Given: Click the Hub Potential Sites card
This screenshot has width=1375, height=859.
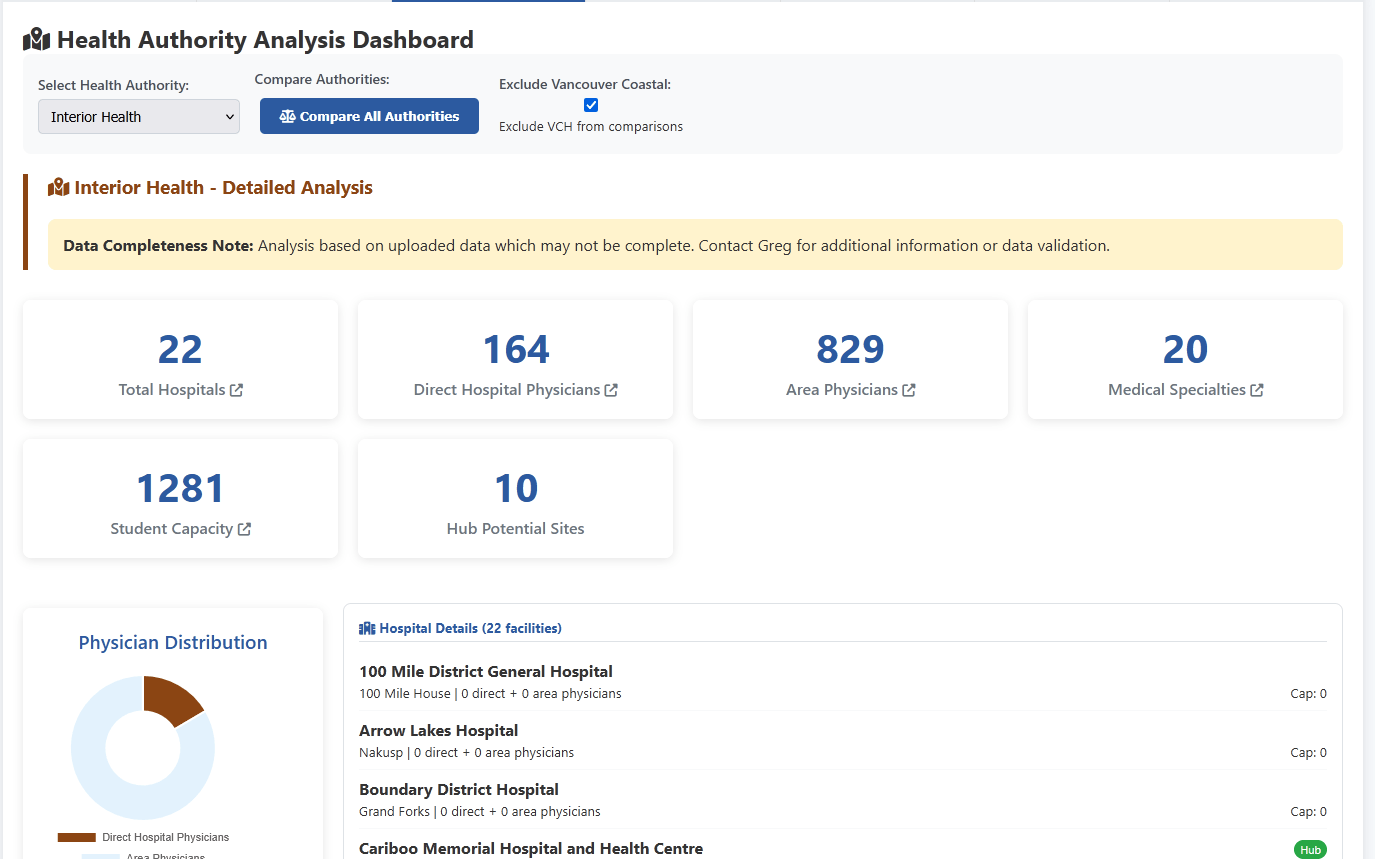Looking at the screenshot, I should (515, 498).
